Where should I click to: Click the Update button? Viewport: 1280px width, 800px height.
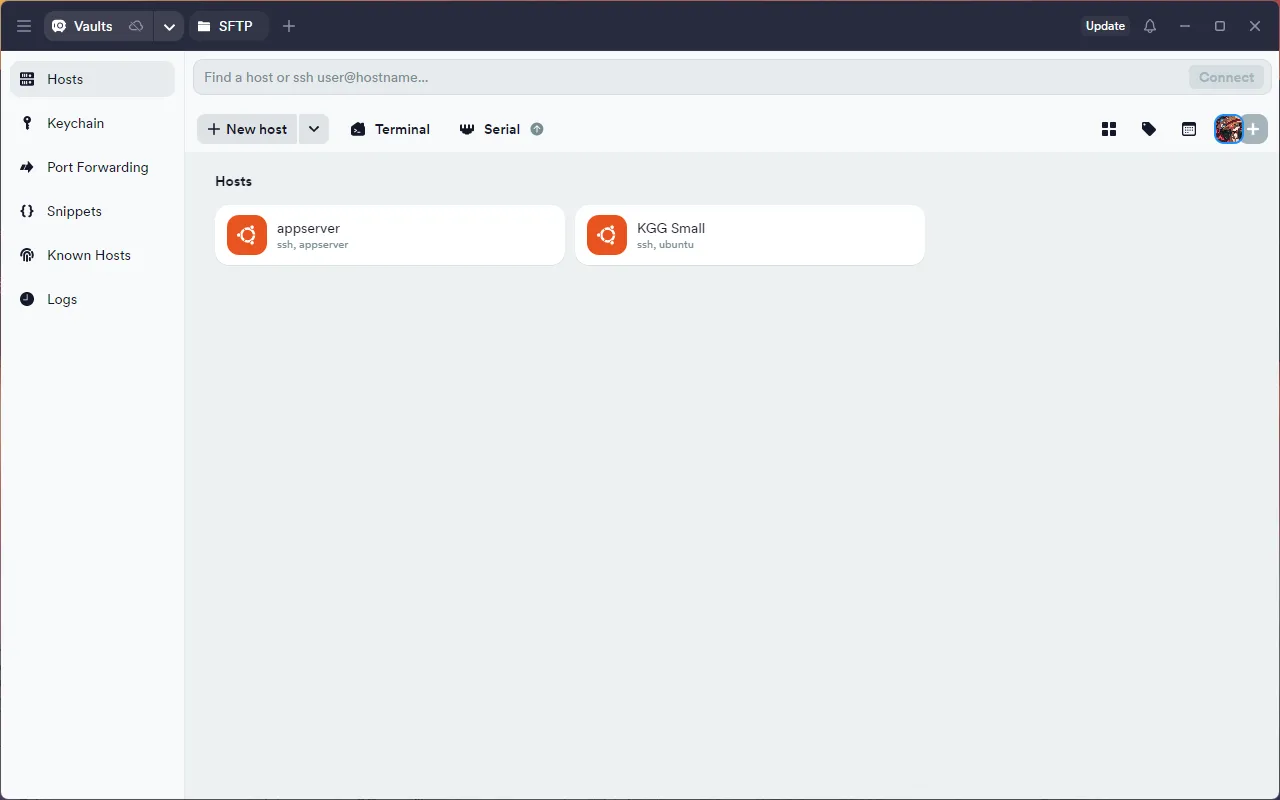coord(1105,26)
